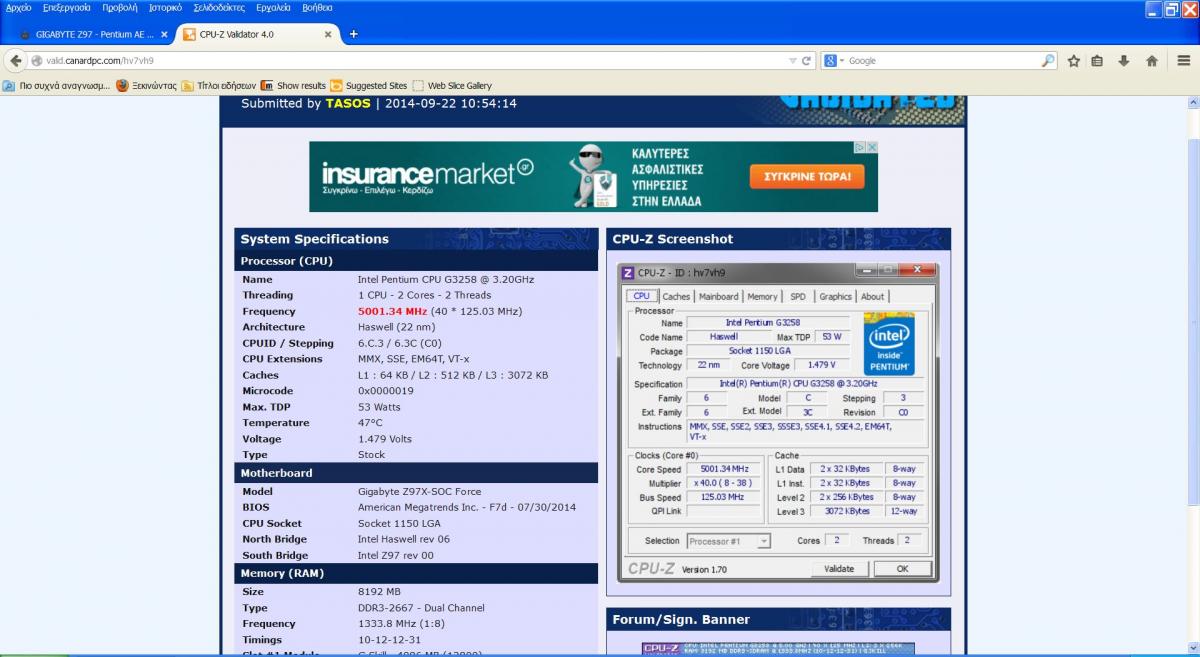Click the 1.479 Volts voltage value
The width and height of the screenshot is (1200, 657).
point(385,439)
